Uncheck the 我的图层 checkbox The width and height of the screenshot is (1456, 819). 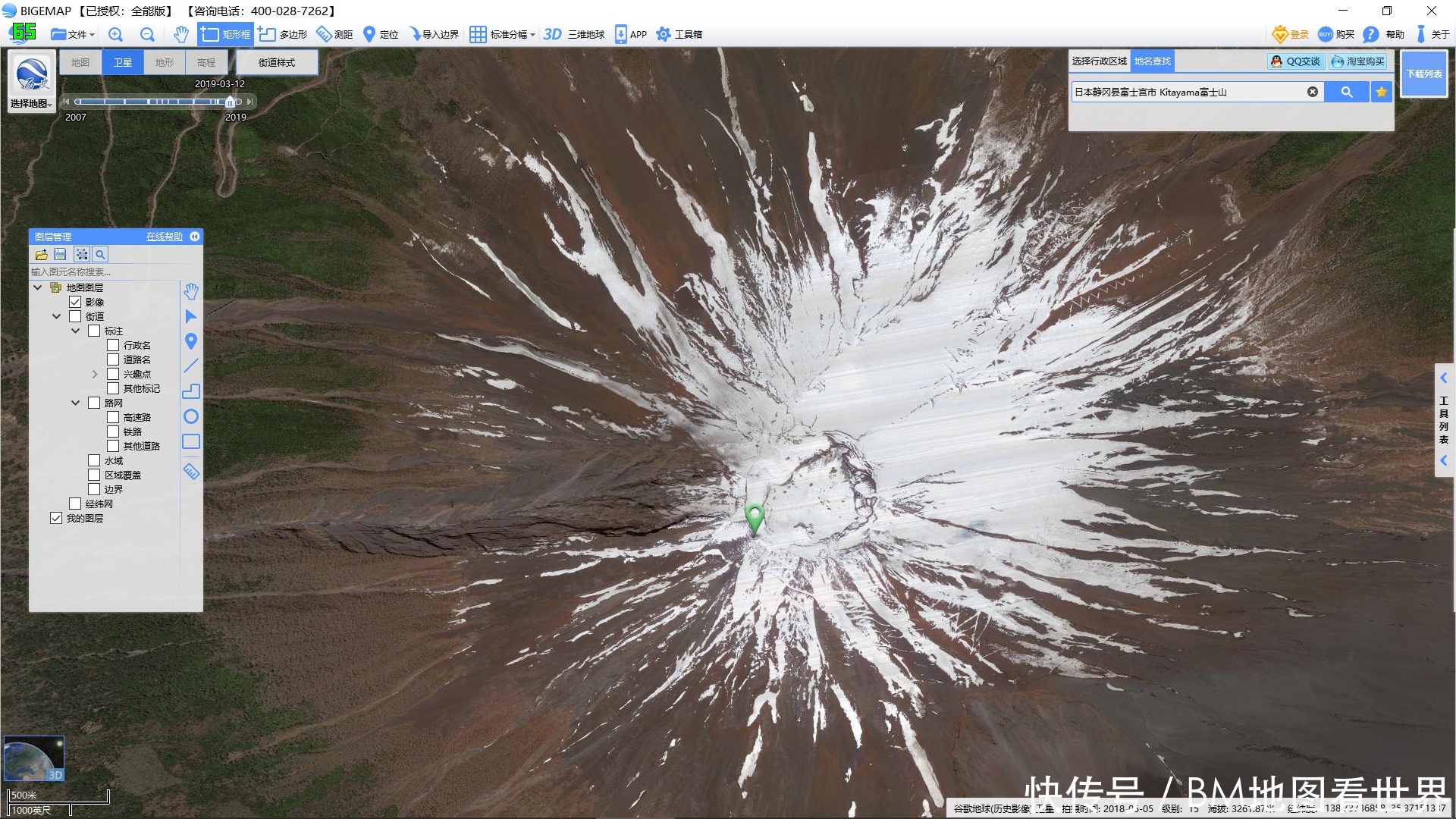(x=56, y=518)
